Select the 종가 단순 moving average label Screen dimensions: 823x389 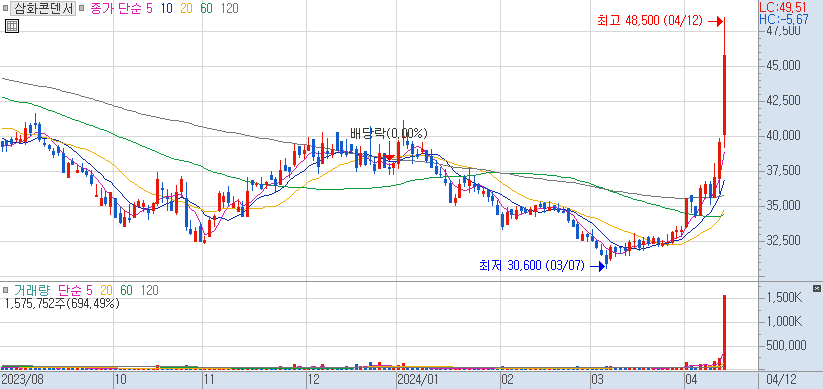[115, 8]
